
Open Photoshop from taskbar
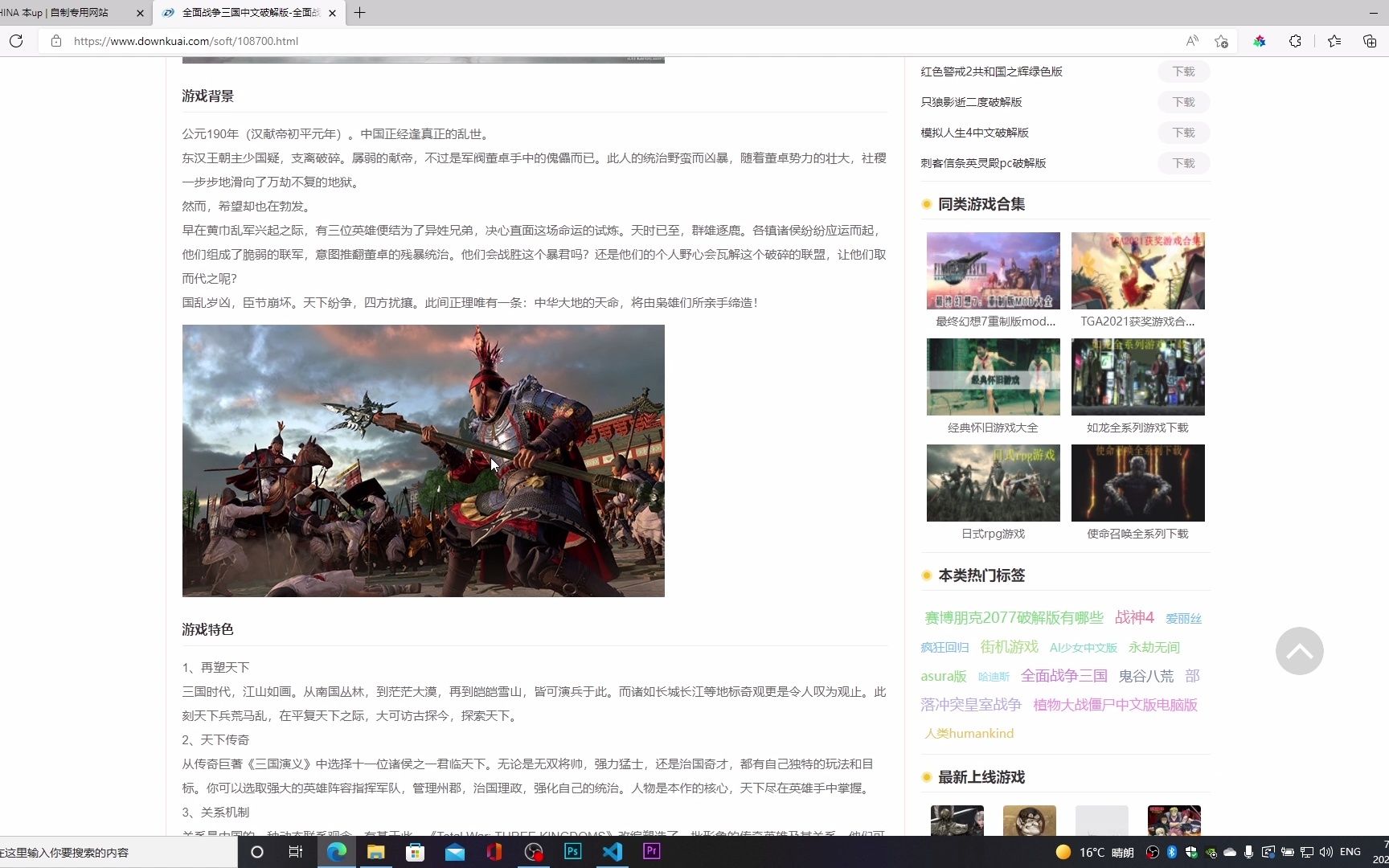point(573,851)
